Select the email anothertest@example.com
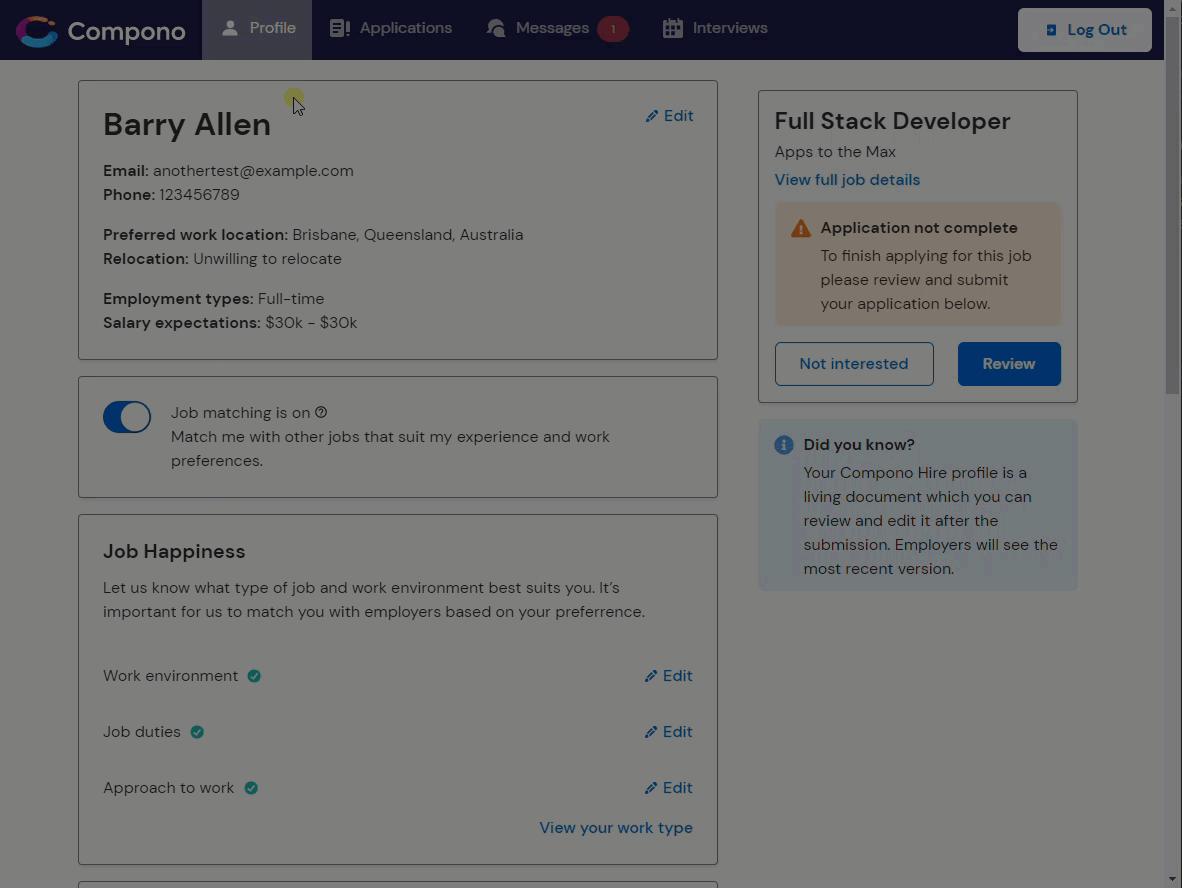 253,171
